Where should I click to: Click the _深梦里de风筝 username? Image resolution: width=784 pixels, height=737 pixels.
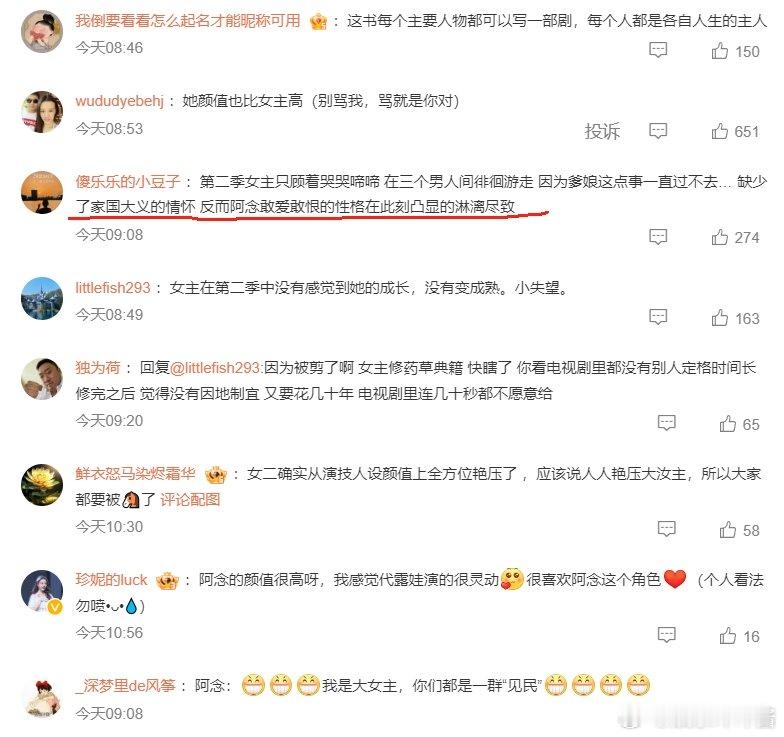click(126, 686)
